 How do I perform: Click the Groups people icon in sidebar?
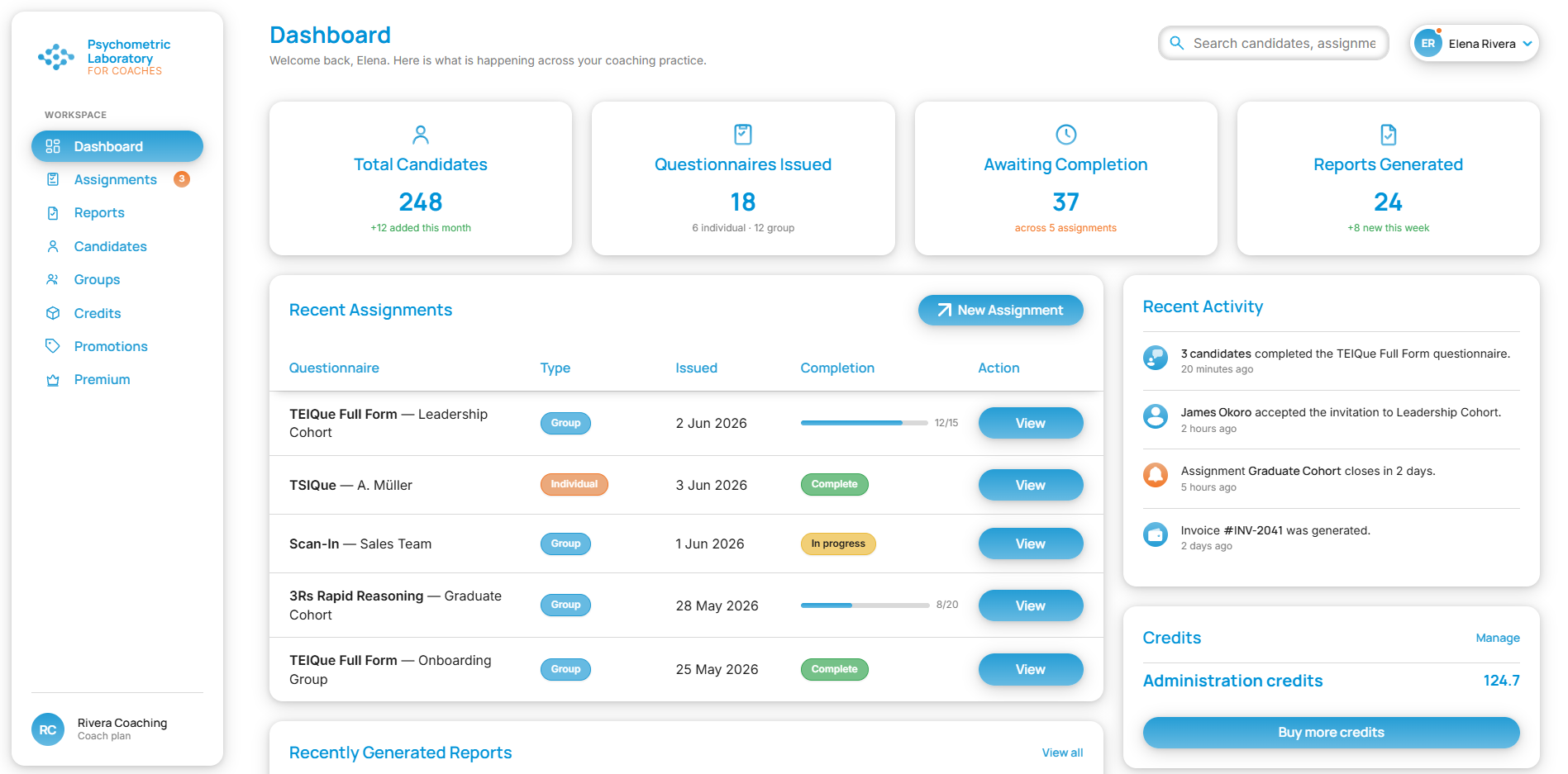53,279
